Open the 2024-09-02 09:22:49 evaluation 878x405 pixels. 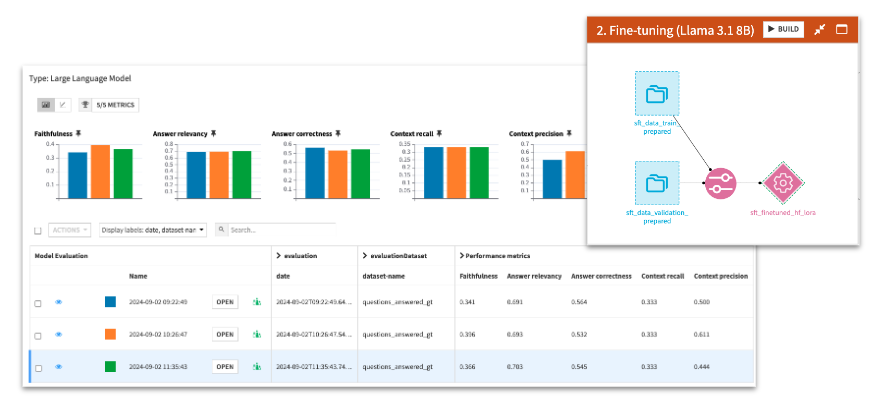coord(225,302)
